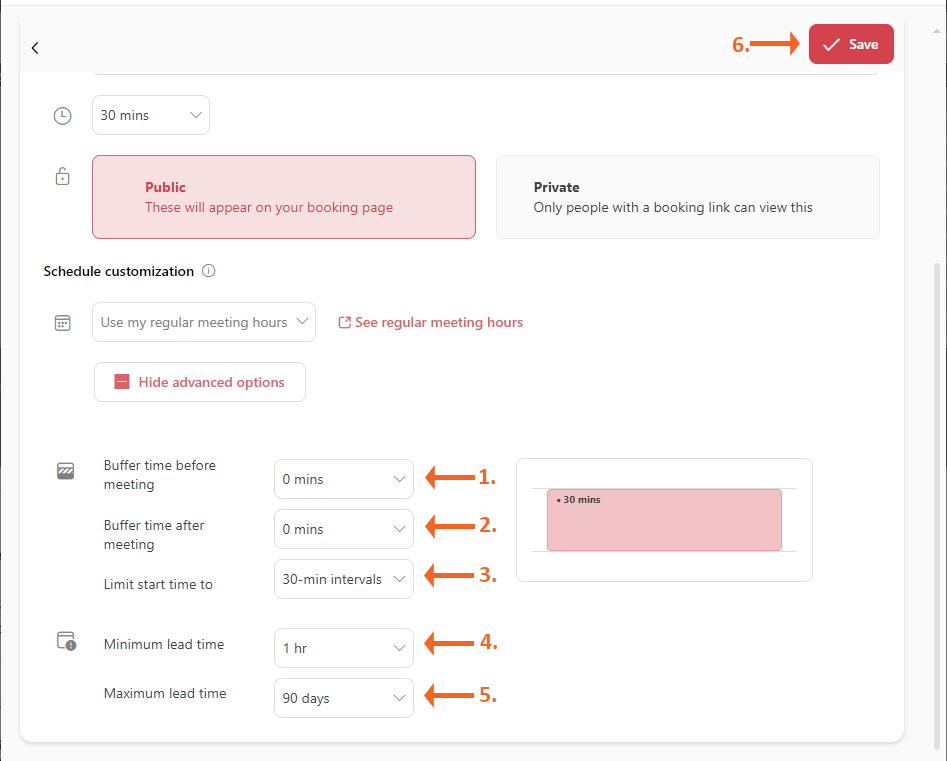Open the 30 mins duration dropdown
The height and width of the screenshot is (761, 947).
(151, 115)
